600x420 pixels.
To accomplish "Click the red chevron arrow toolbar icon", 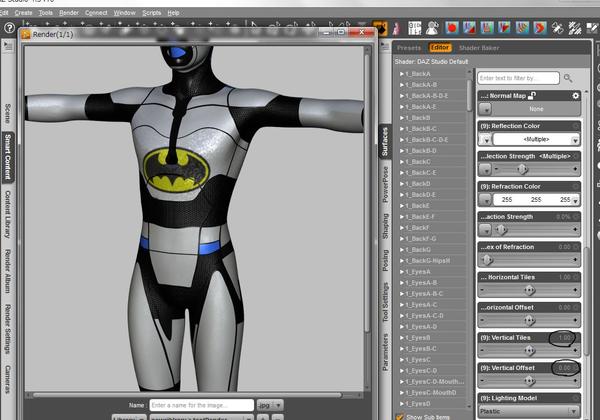I will pyautogui.click(x=540, y=28).
